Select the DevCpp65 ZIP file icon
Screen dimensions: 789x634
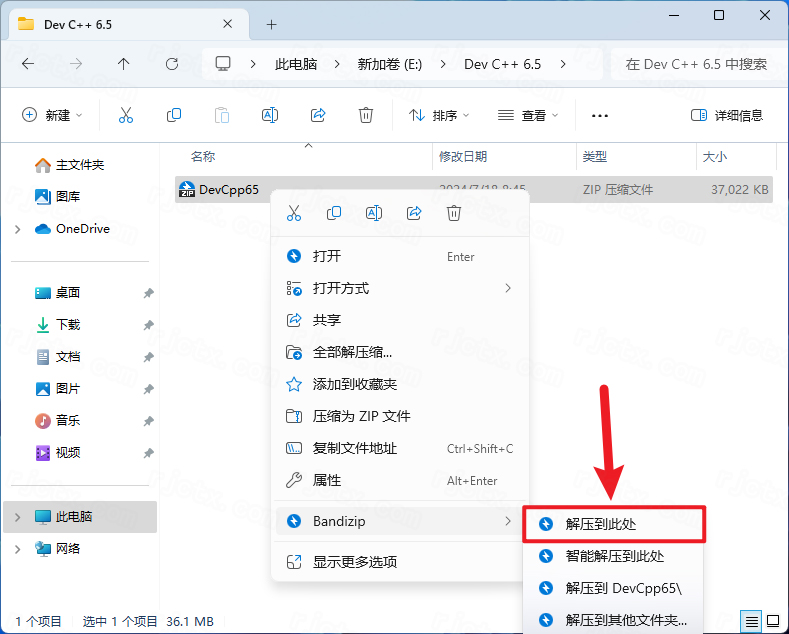click(187, 190)
